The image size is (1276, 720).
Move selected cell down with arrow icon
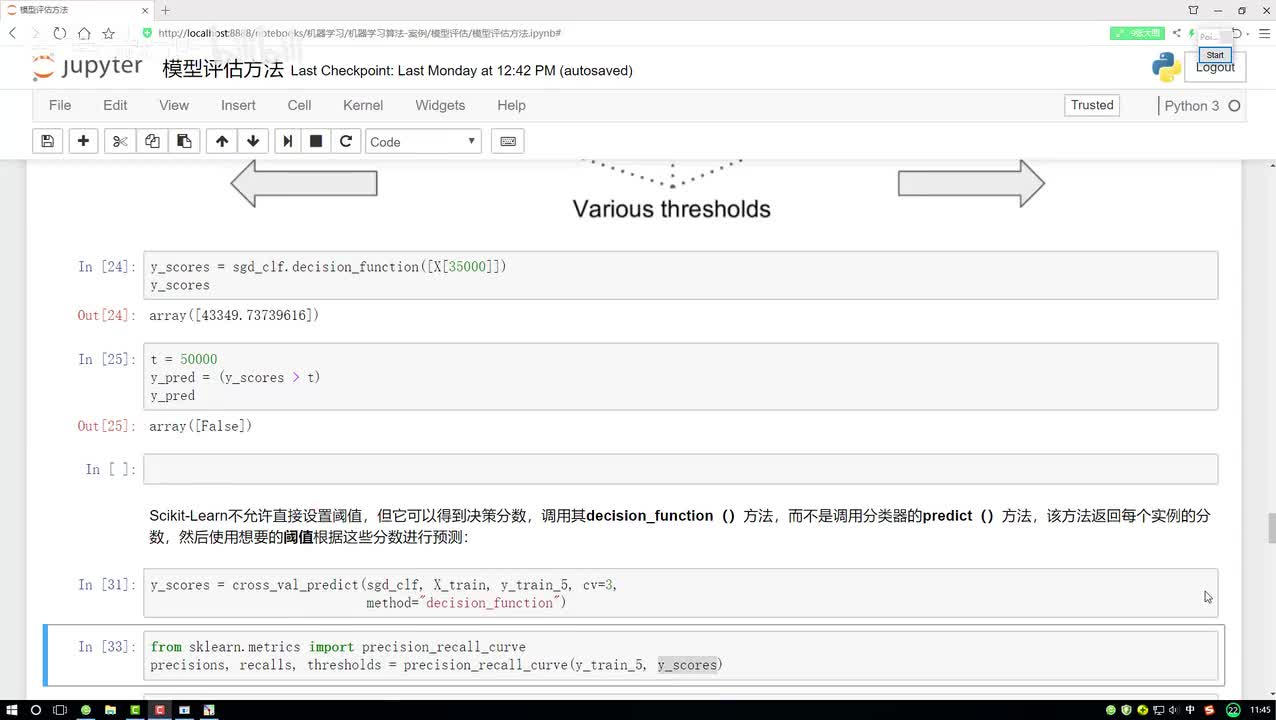[253, 141]
